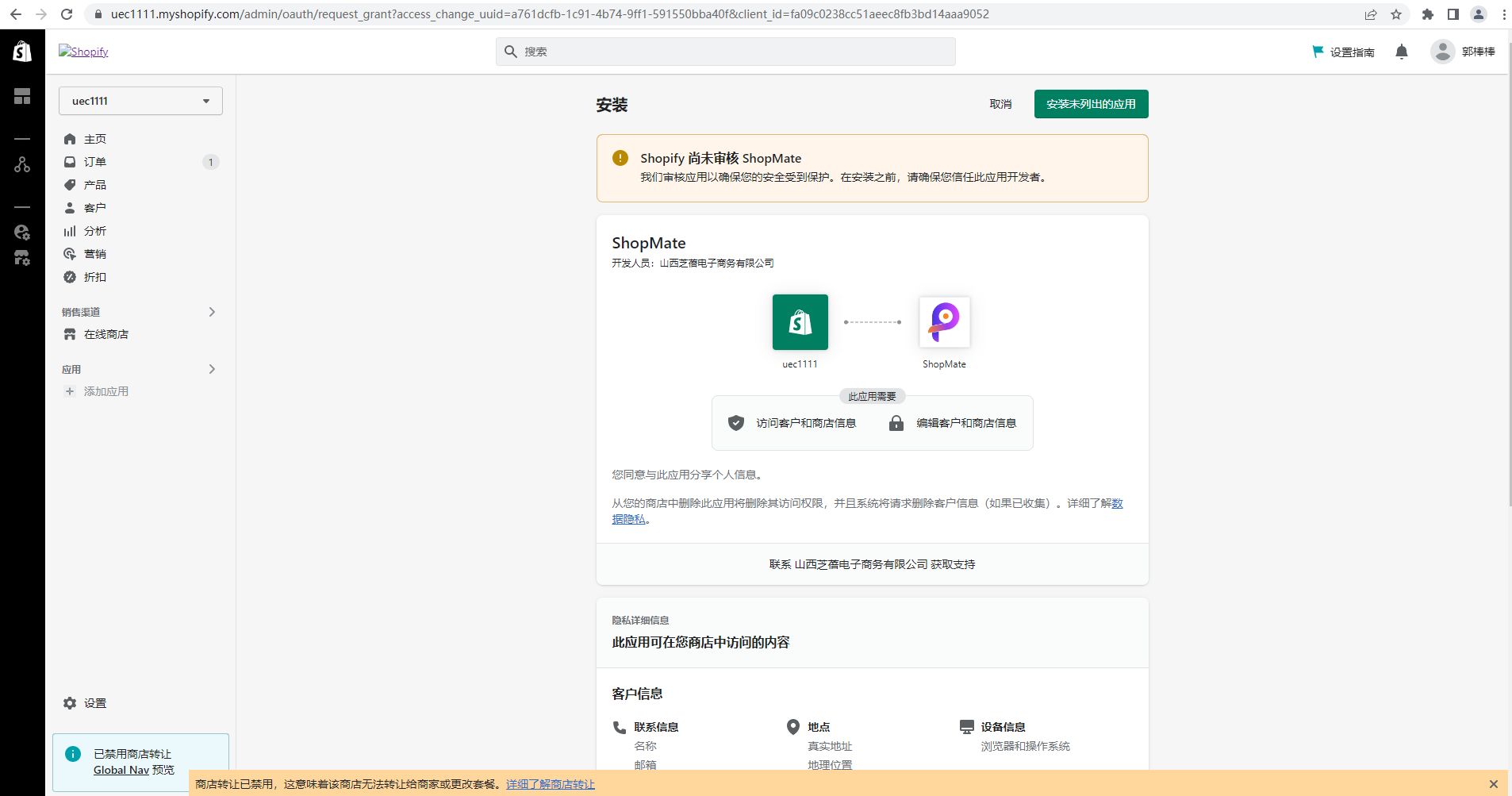Click the green Shopify store icon labeled uec1111

pos(800,322)
